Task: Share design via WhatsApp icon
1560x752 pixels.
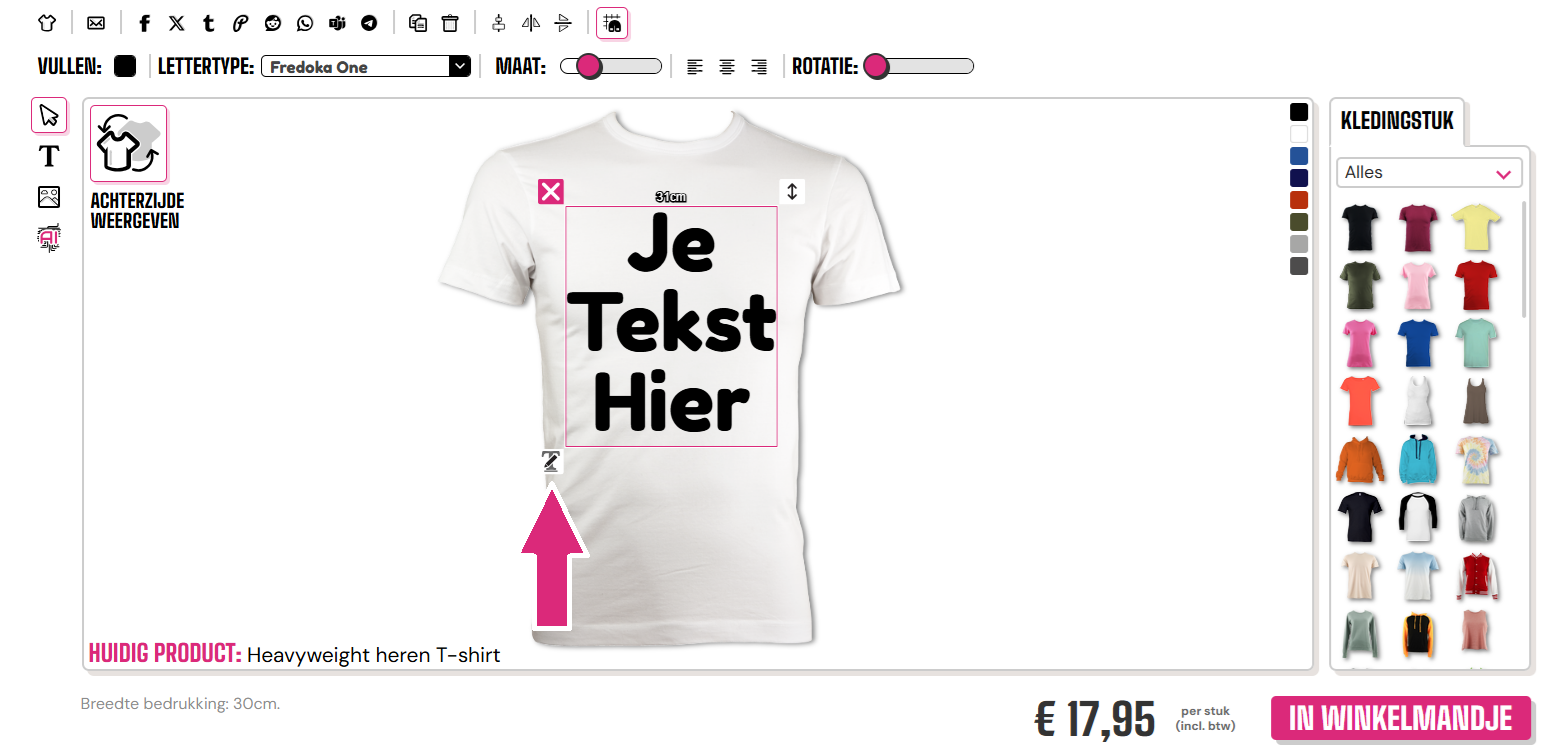Action: [x=305, y=23]
